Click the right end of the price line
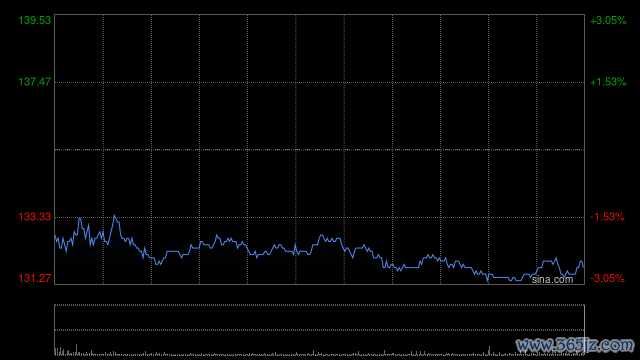 (584, 267)
